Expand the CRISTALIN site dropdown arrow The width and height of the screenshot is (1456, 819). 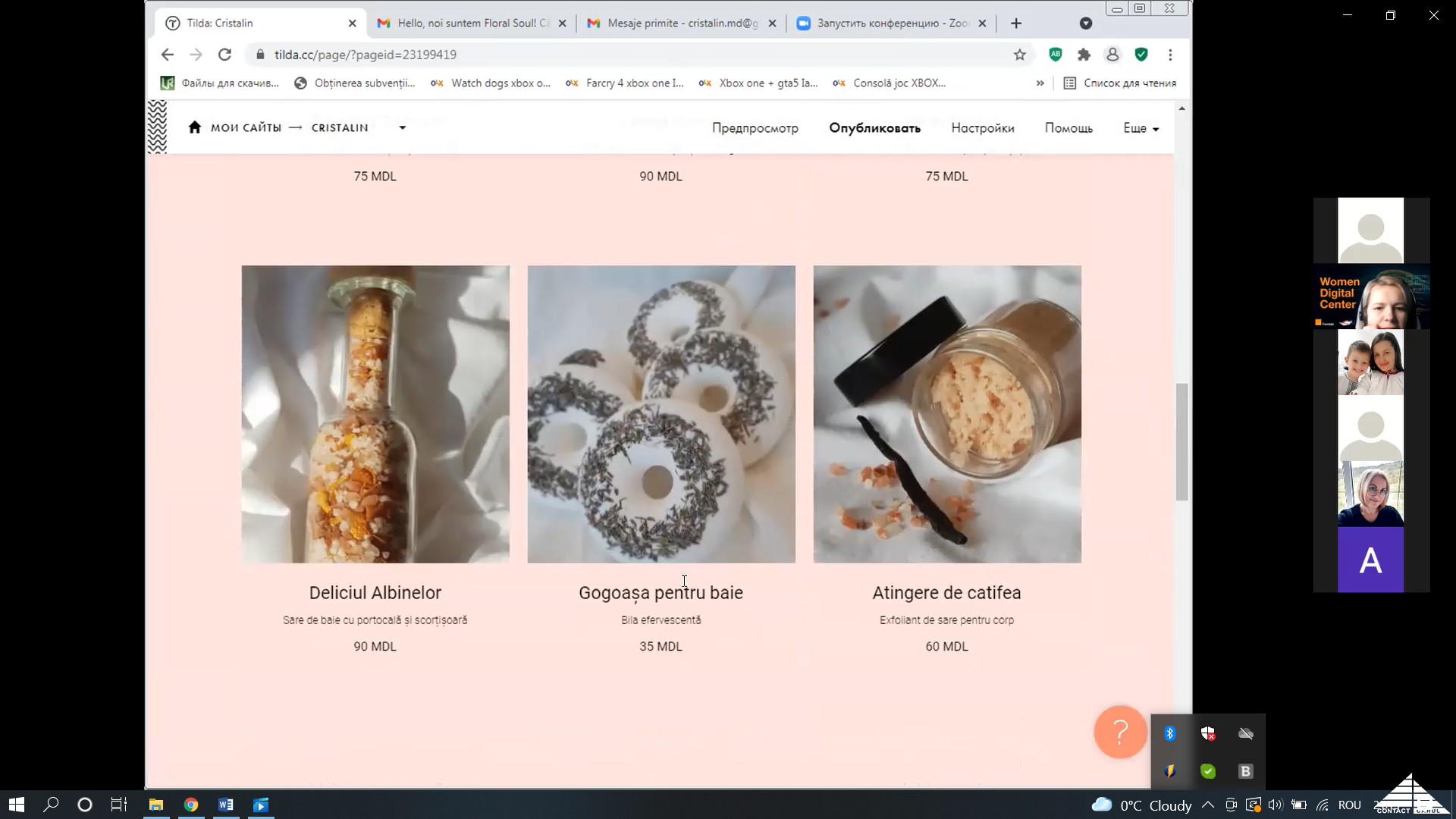(403, 128)
